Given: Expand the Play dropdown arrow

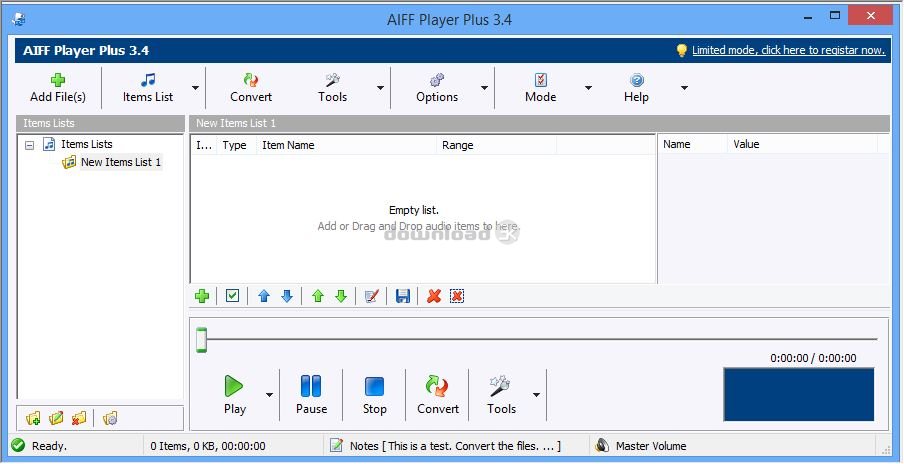Looking at the screenshot, I should 269,395.
